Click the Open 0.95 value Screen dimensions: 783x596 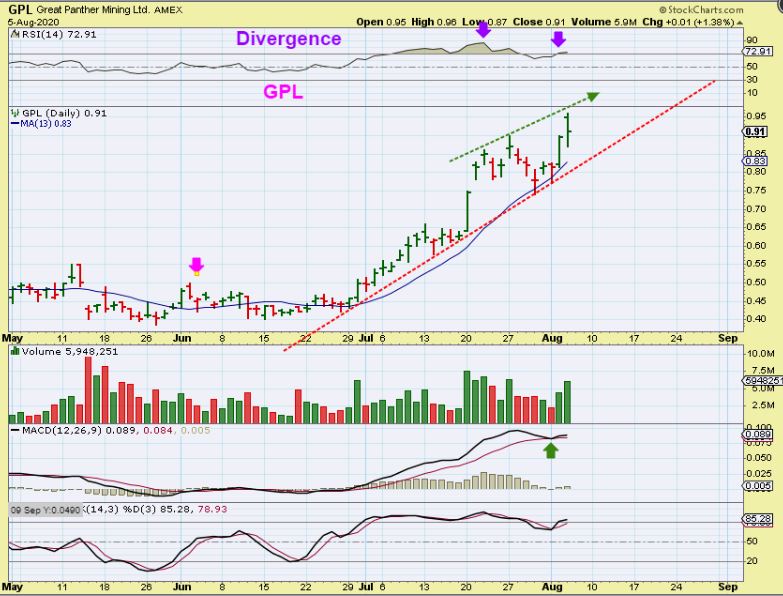click(381, 22)
